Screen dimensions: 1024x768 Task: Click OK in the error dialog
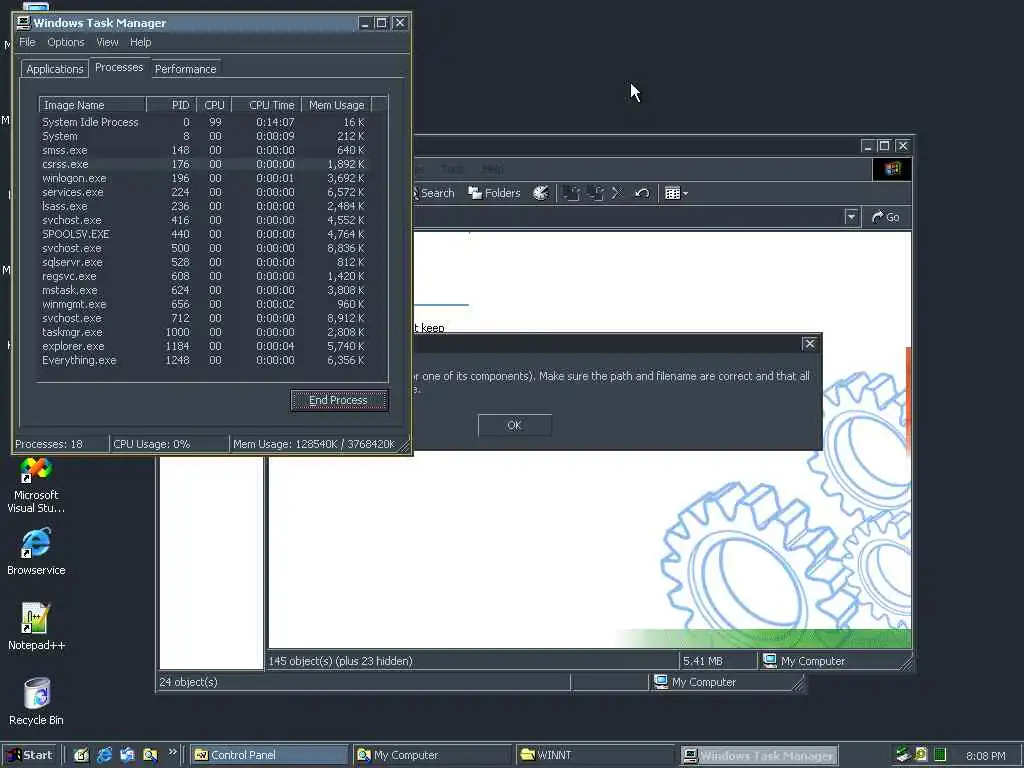pos(515,425)
